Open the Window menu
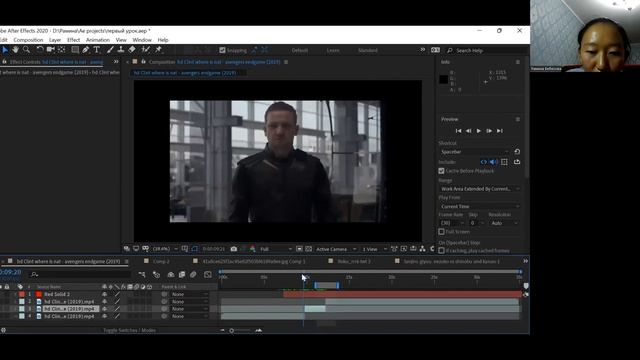Viewport: 640px width, 360px height. point(142,40)
